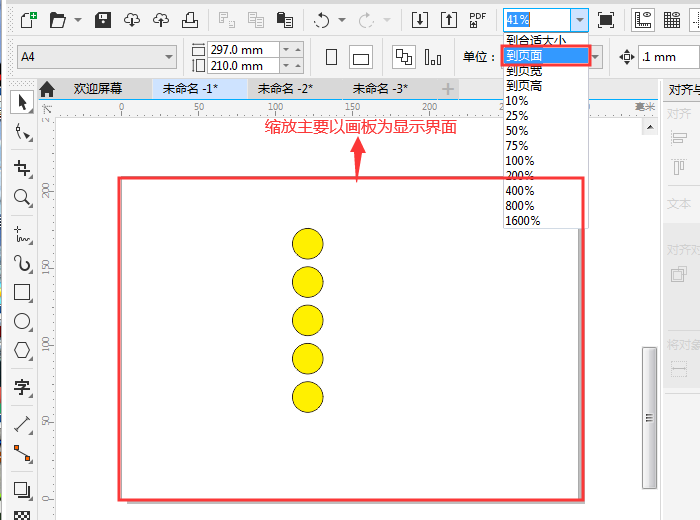Open the Undo history dropdown arrow
This screenshot has width=700, height=520.
click(342, 20)
